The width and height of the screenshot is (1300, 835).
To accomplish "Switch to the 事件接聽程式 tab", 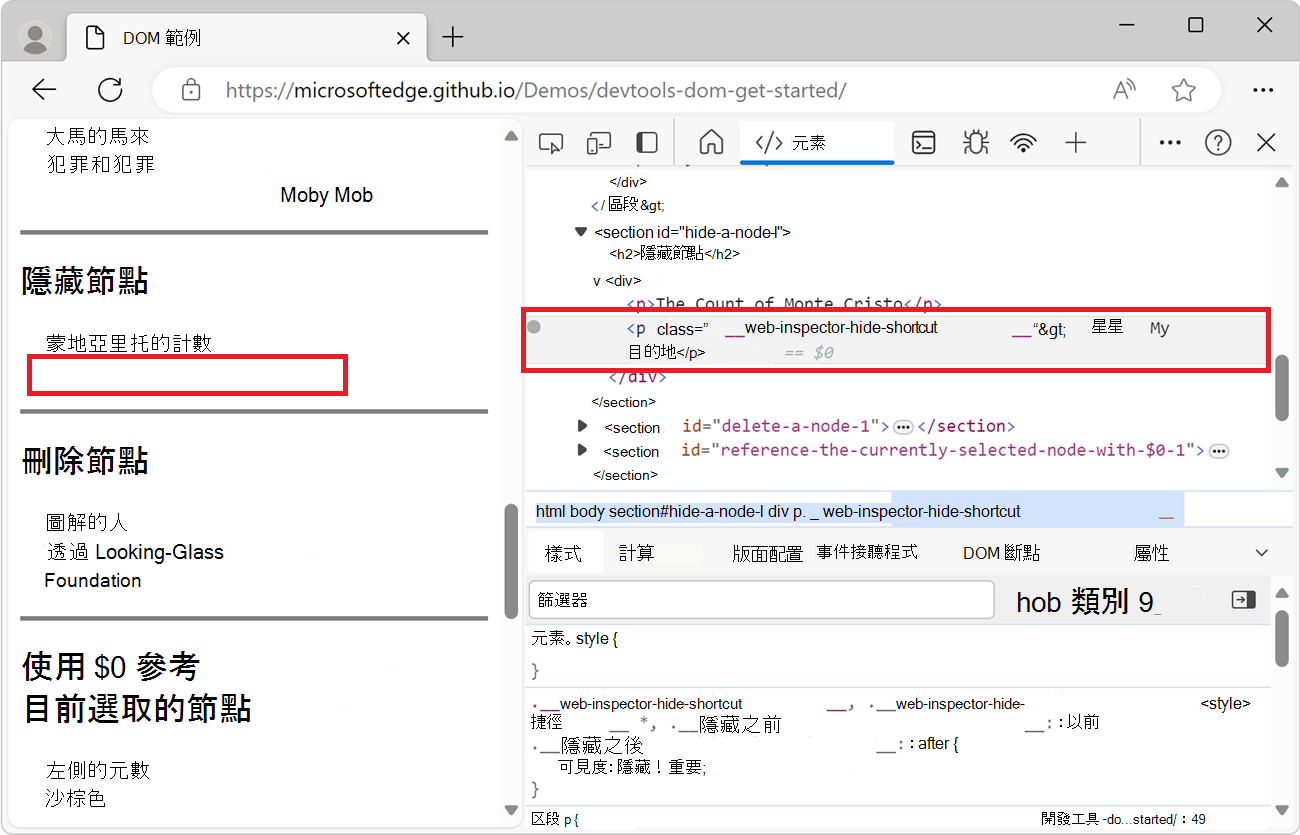I will (867, 552).
